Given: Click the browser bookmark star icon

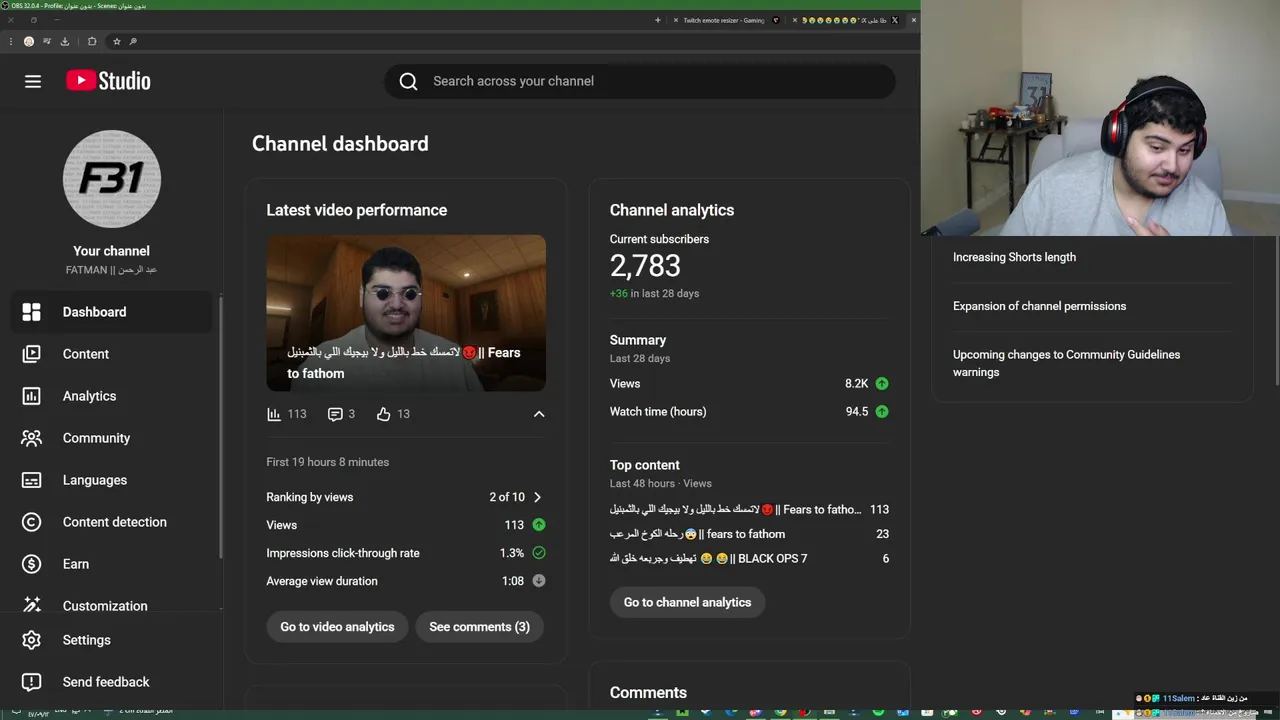Looking at the screenshot, I should [117, 41].
